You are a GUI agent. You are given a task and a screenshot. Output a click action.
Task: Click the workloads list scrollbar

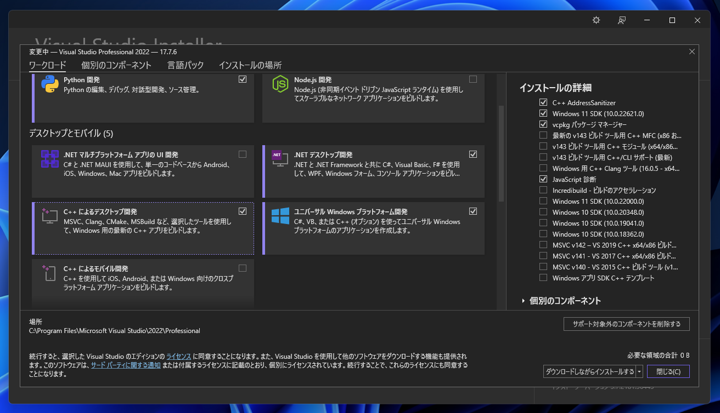click(x=501, y=154)
